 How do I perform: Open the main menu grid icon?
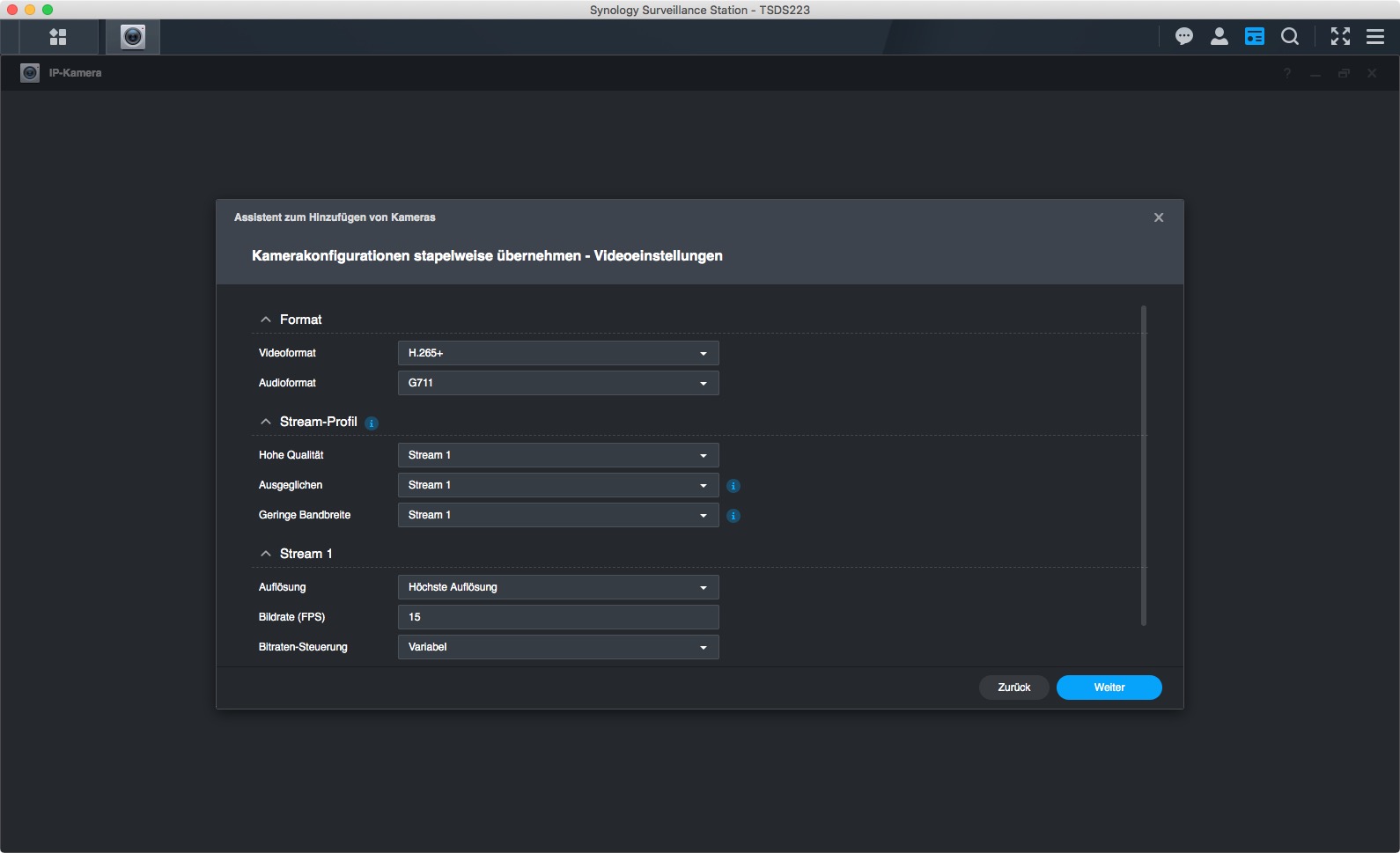[x=58, y=37]
